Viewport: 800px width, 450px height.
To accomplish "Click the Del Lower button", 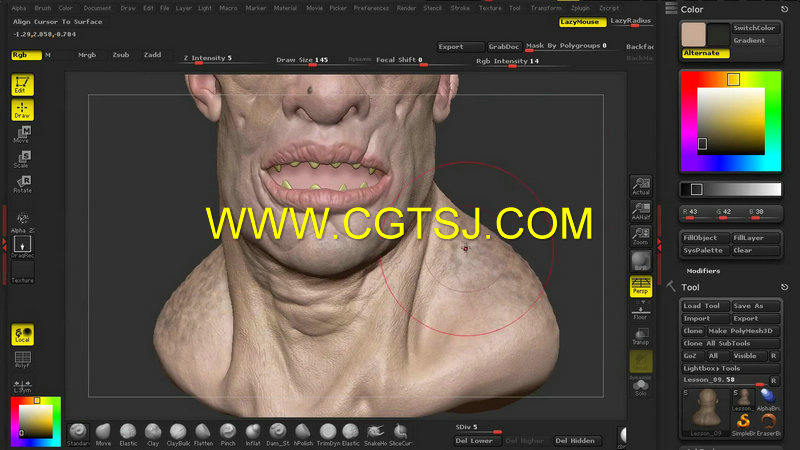I will pos(476,441).
